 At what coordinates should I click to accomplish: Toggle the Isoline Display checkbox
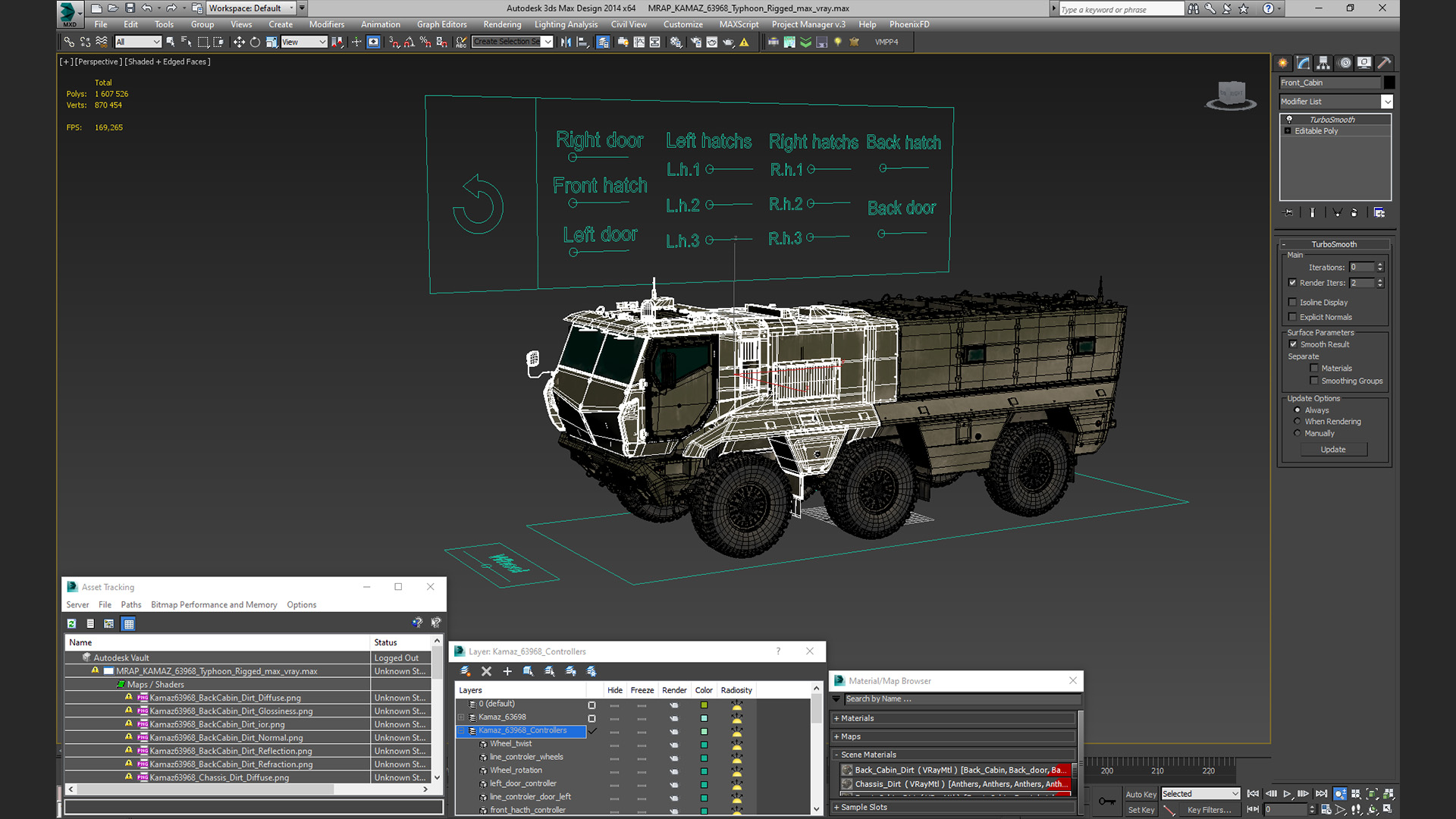tap(1293, 303)
